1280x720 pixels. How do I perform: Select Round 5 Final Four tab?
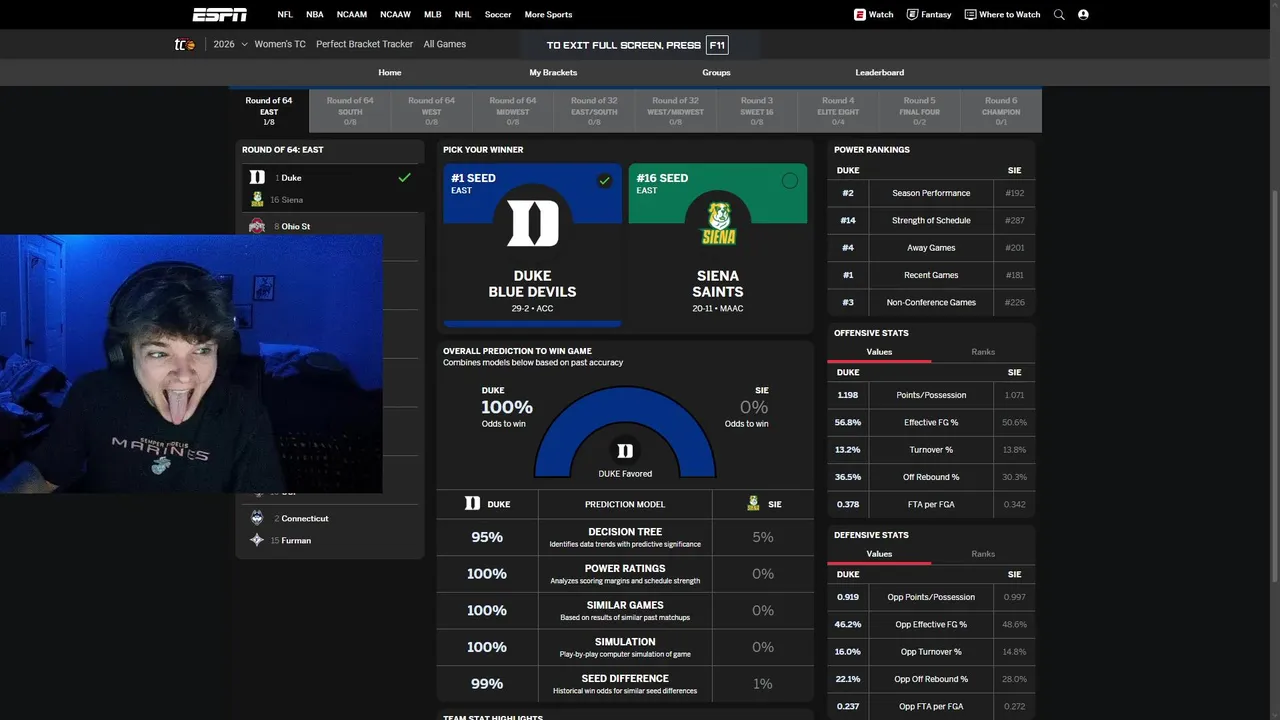click(919, 111)
